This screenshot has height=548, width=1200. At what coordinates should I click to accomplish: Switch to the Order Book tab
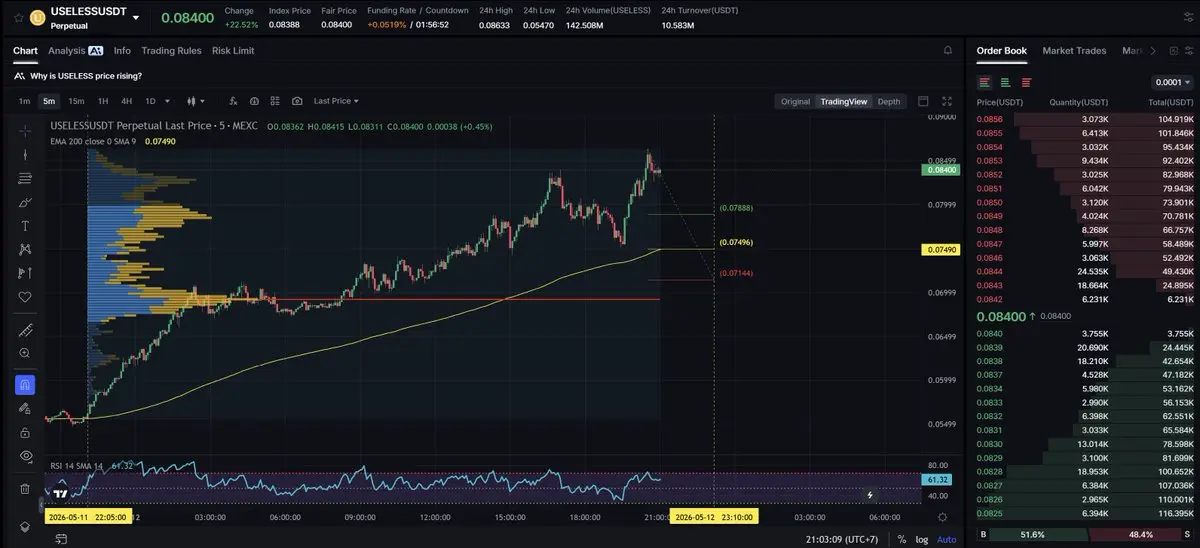(x=1001, y=51)
